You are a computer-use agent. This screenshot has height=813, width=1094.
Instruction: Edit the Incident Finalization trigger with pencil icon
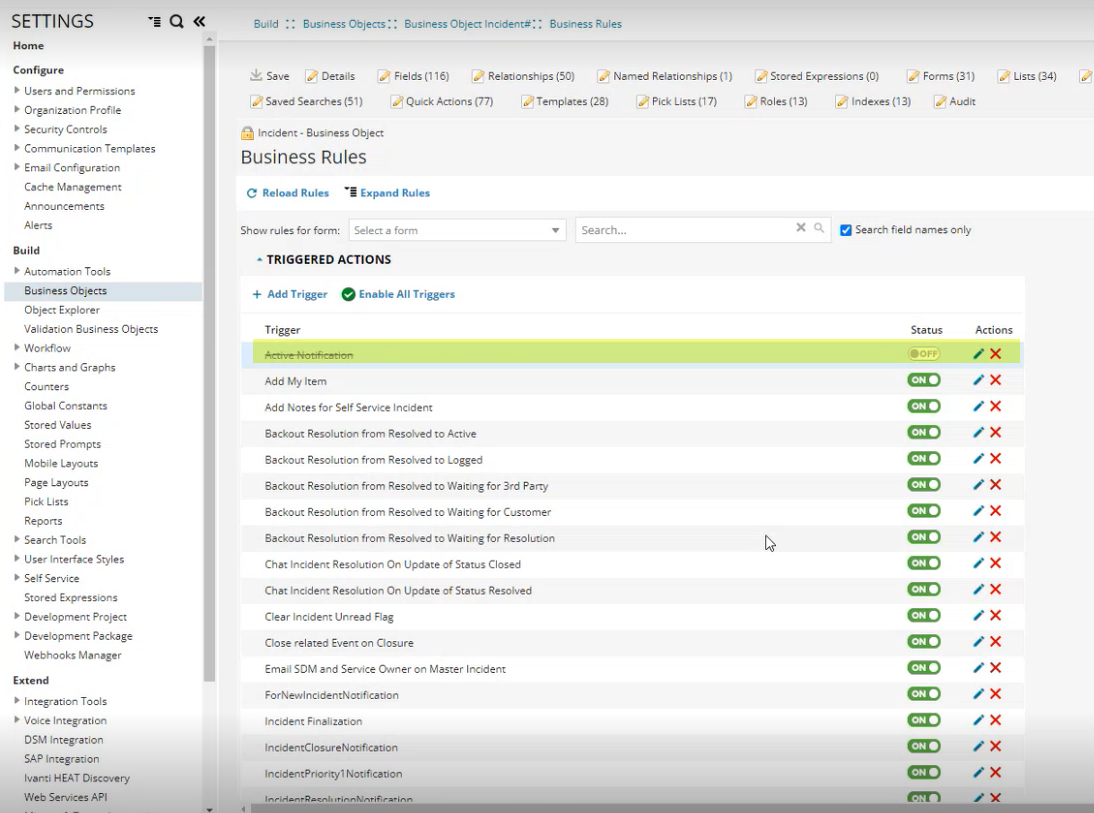coord(979,720)
